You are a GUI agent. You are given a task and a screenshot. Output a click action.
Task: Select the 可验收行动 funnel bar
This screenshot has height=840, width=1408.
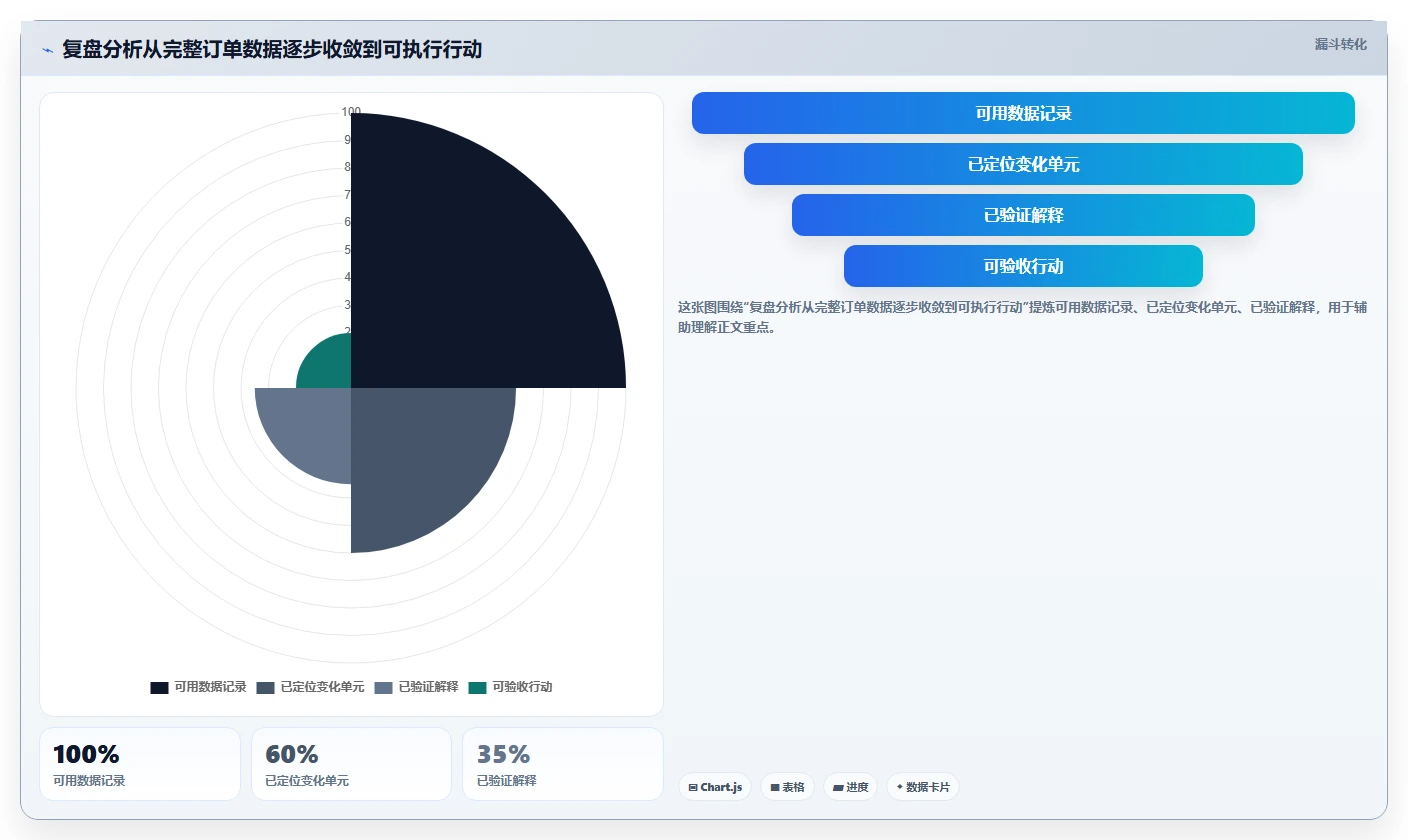[1023, 266]
